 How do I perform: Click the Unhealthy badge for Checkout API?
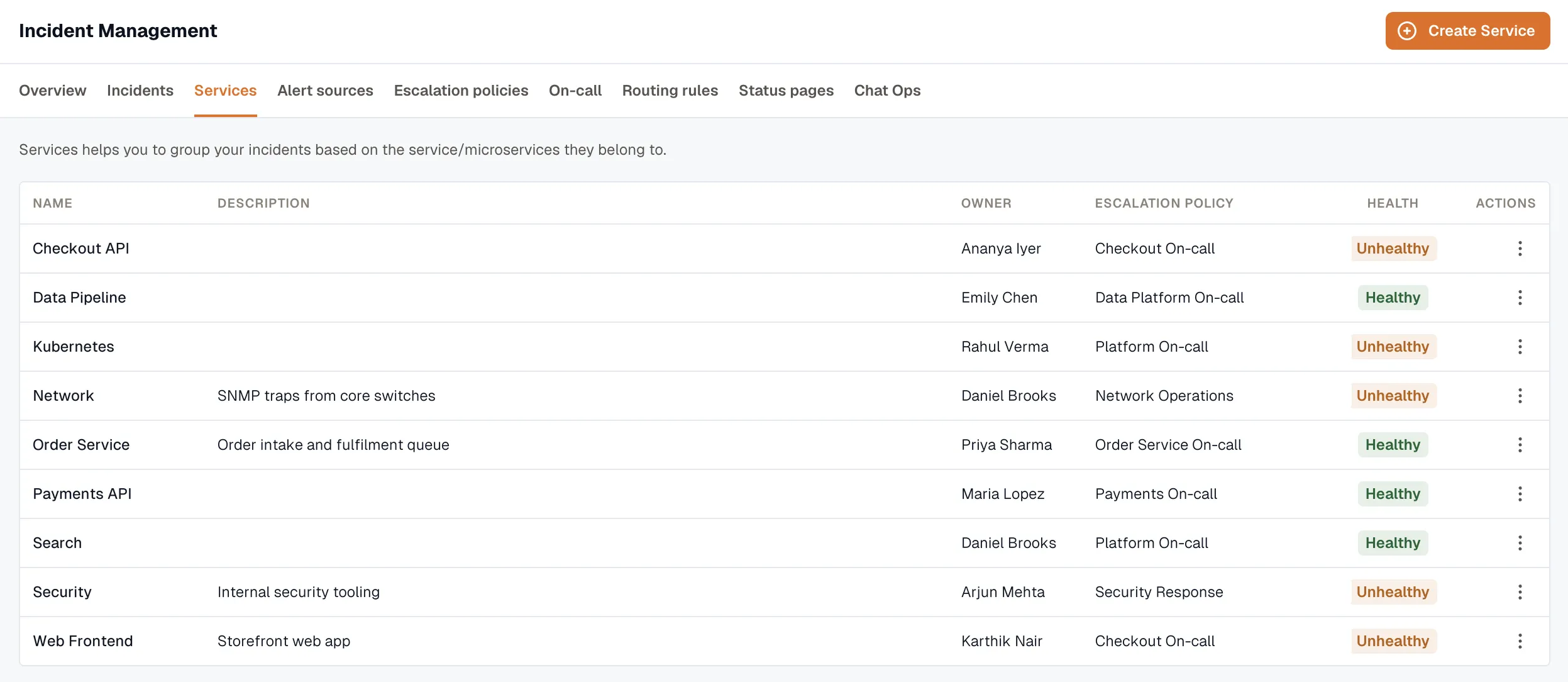(x=1393, y=249)
